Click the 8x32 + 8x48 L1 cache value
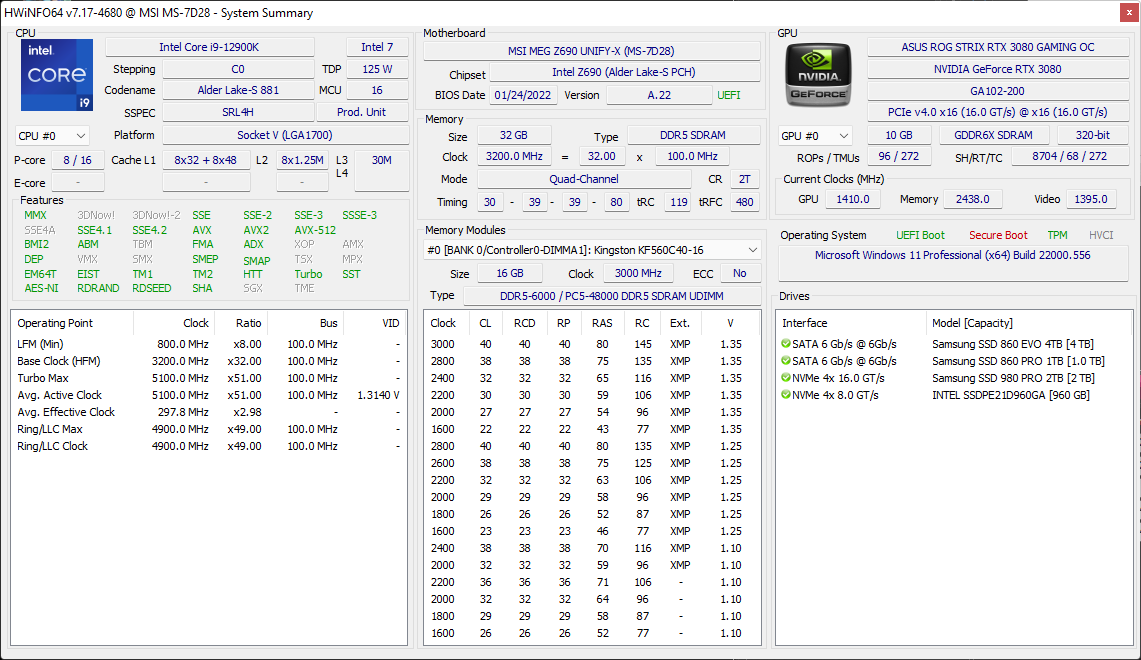Viewport: 1141px width, 660px height. pos(206,160)
